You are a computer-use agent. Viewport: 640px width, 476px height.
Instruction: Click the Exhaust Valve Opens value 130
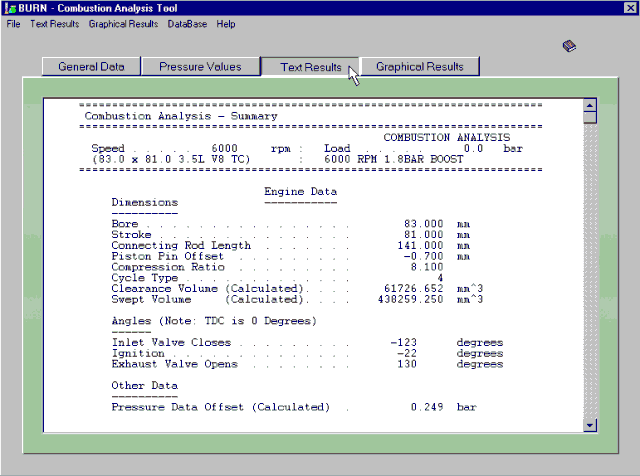(x=407, y=364)
